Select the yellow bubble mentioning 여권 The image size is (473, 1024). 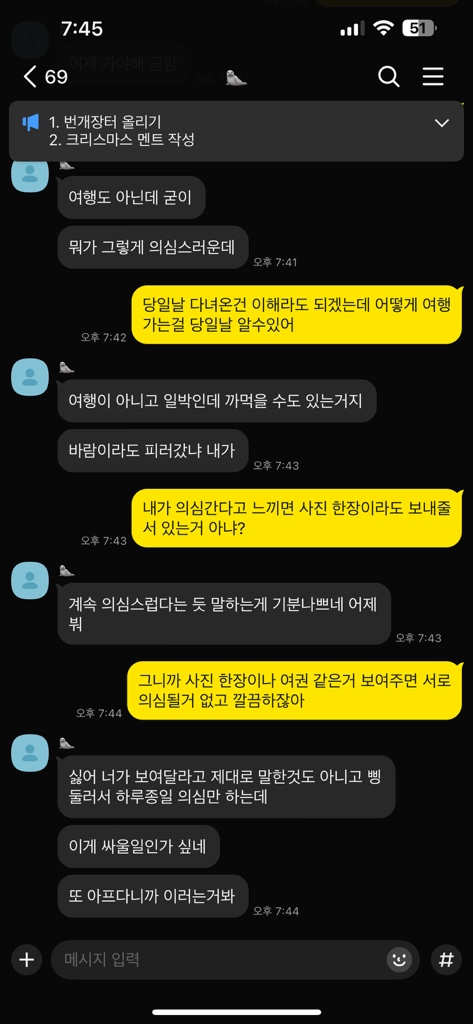click(x=294, y=690)
